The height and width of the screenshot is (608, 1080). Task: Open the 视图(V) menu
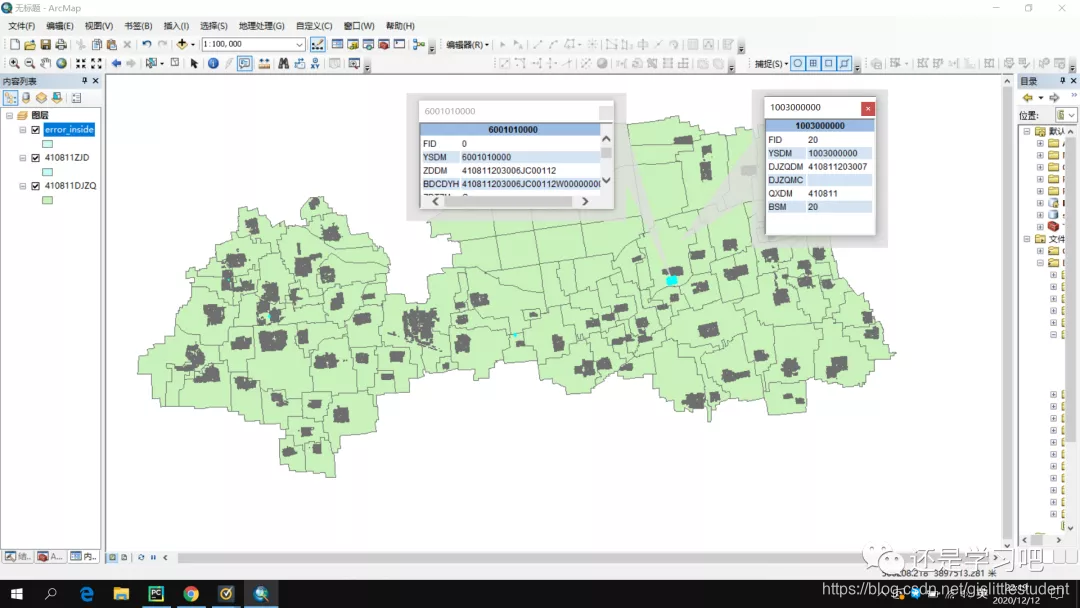[98, 26]
